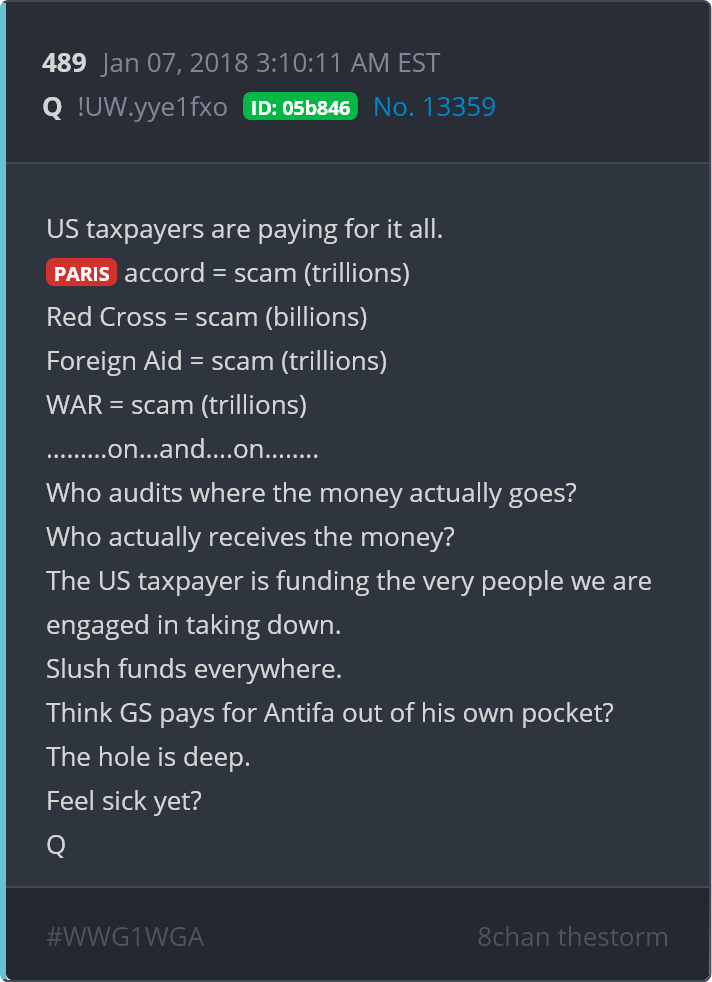Click the line mentioning GS and Antifa
The height and width of the screenshot is (982, 712).
tap(330, 713)
